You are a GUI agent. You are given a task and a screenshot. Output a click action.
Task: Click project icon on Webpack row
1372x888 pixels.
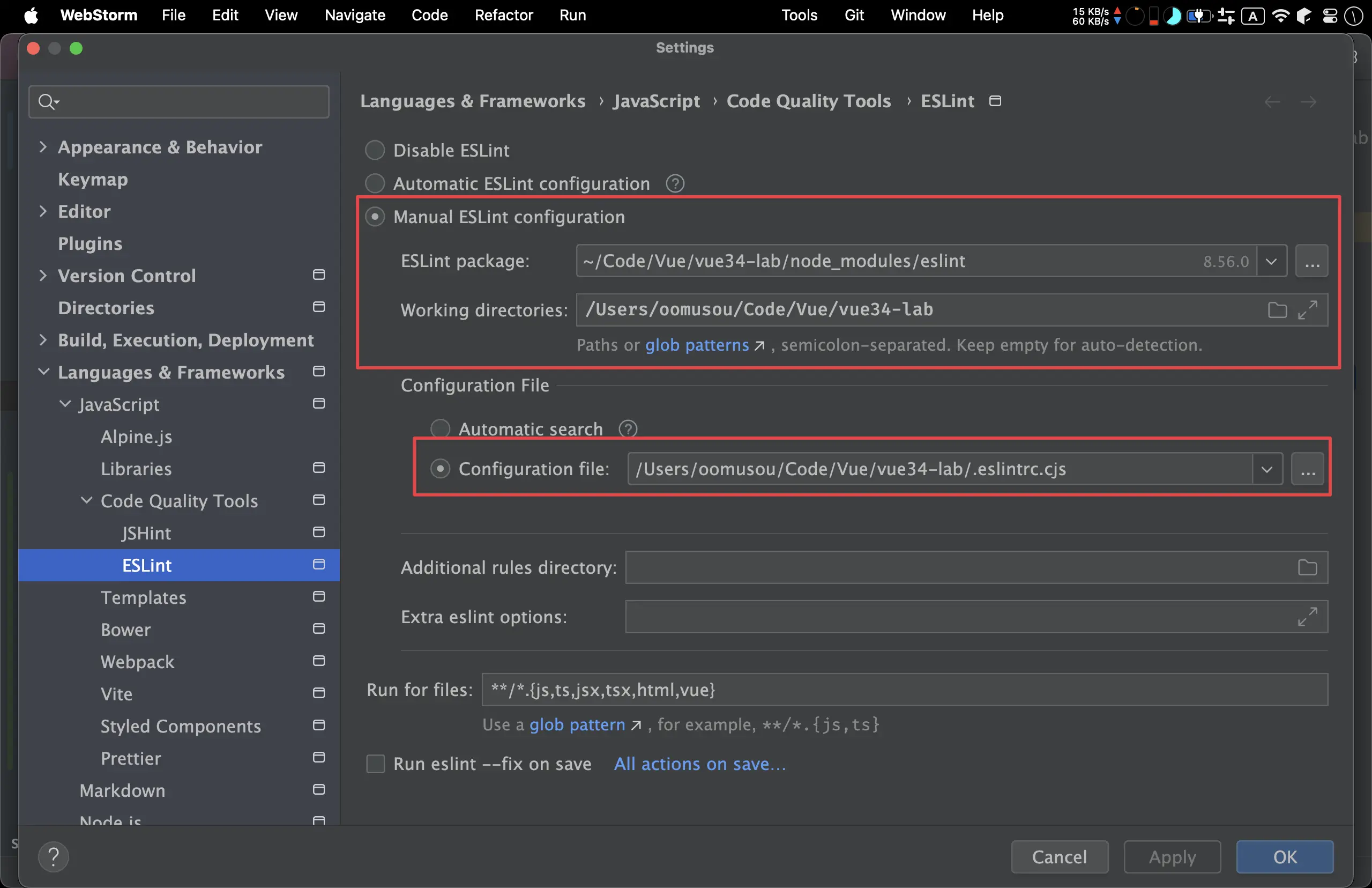point(319,661)
